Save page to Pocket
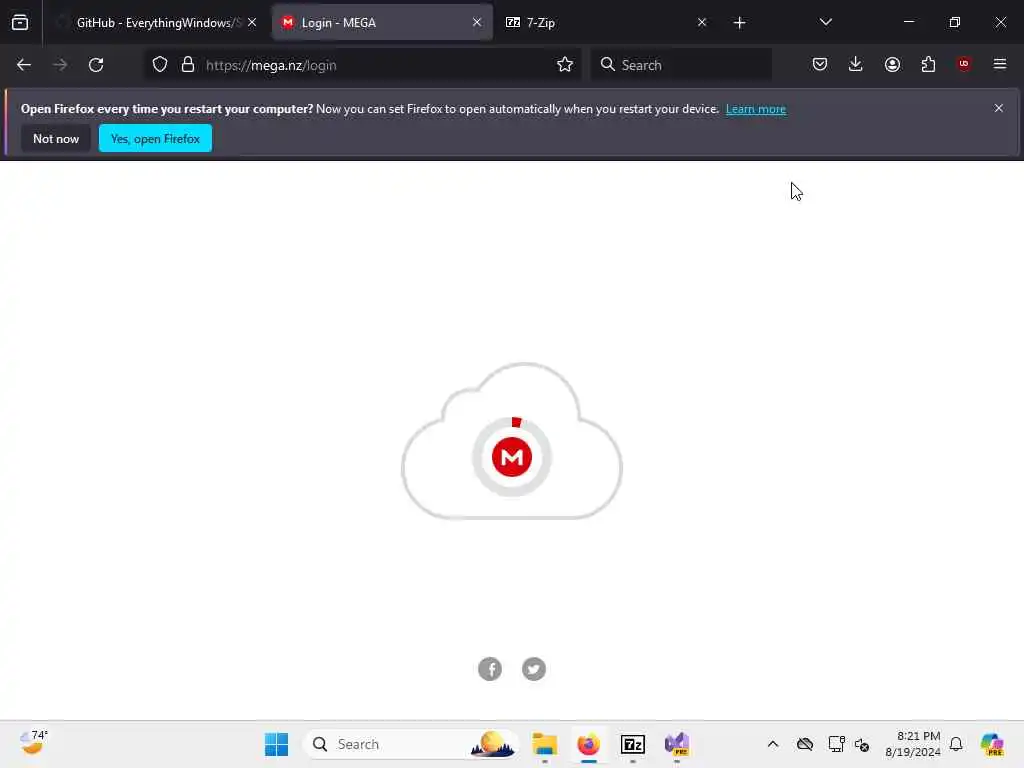The width and height of the screenshot is (1024, 768). [x=820, y=64]
